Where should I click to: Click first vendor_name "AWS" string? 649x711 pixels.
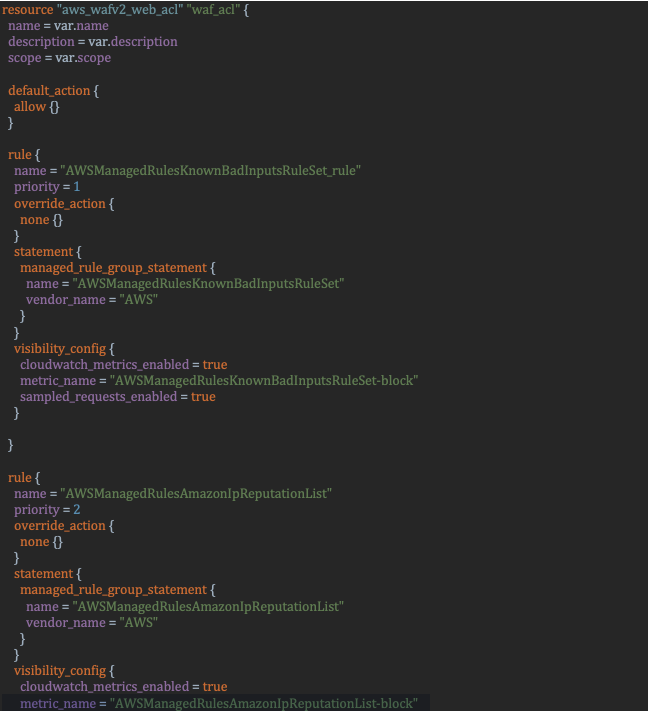tap(139, 300)
